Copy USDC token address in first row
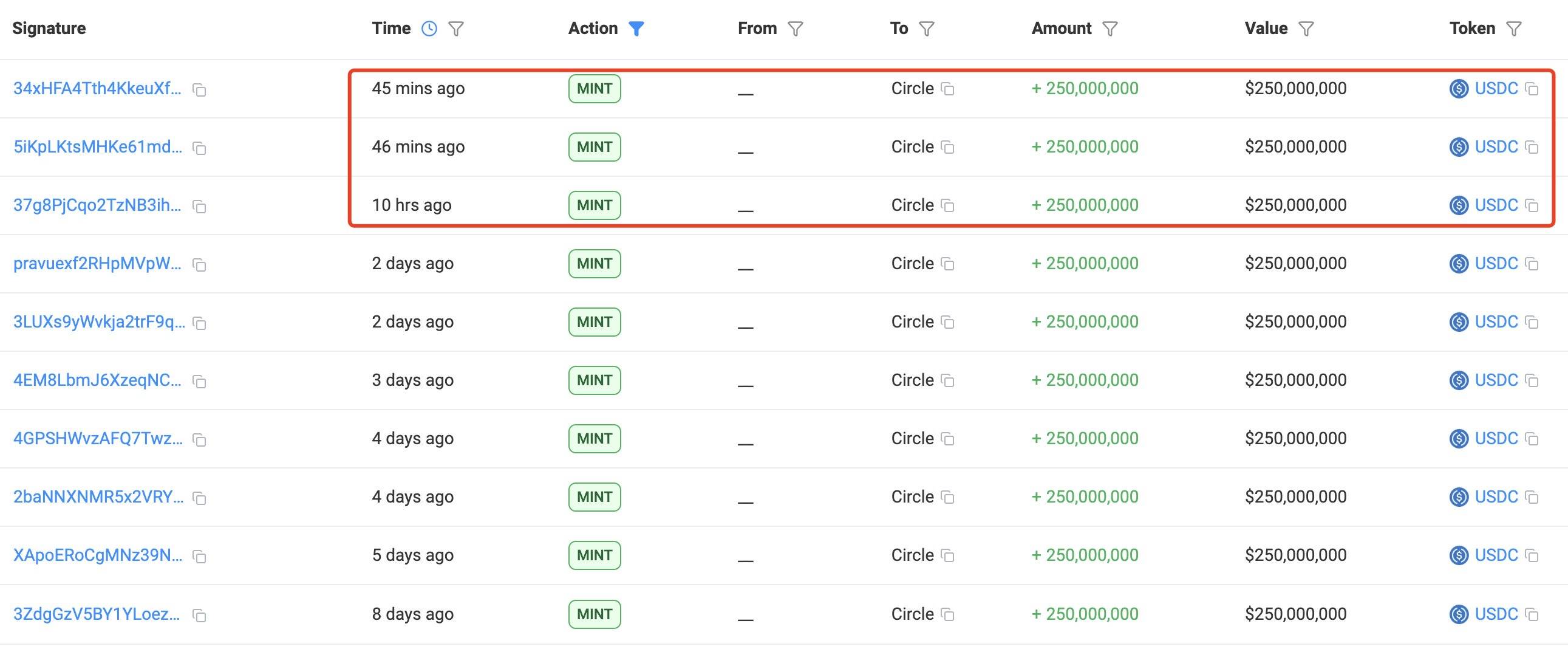Screen dimensions: 1568x649 1532,89
